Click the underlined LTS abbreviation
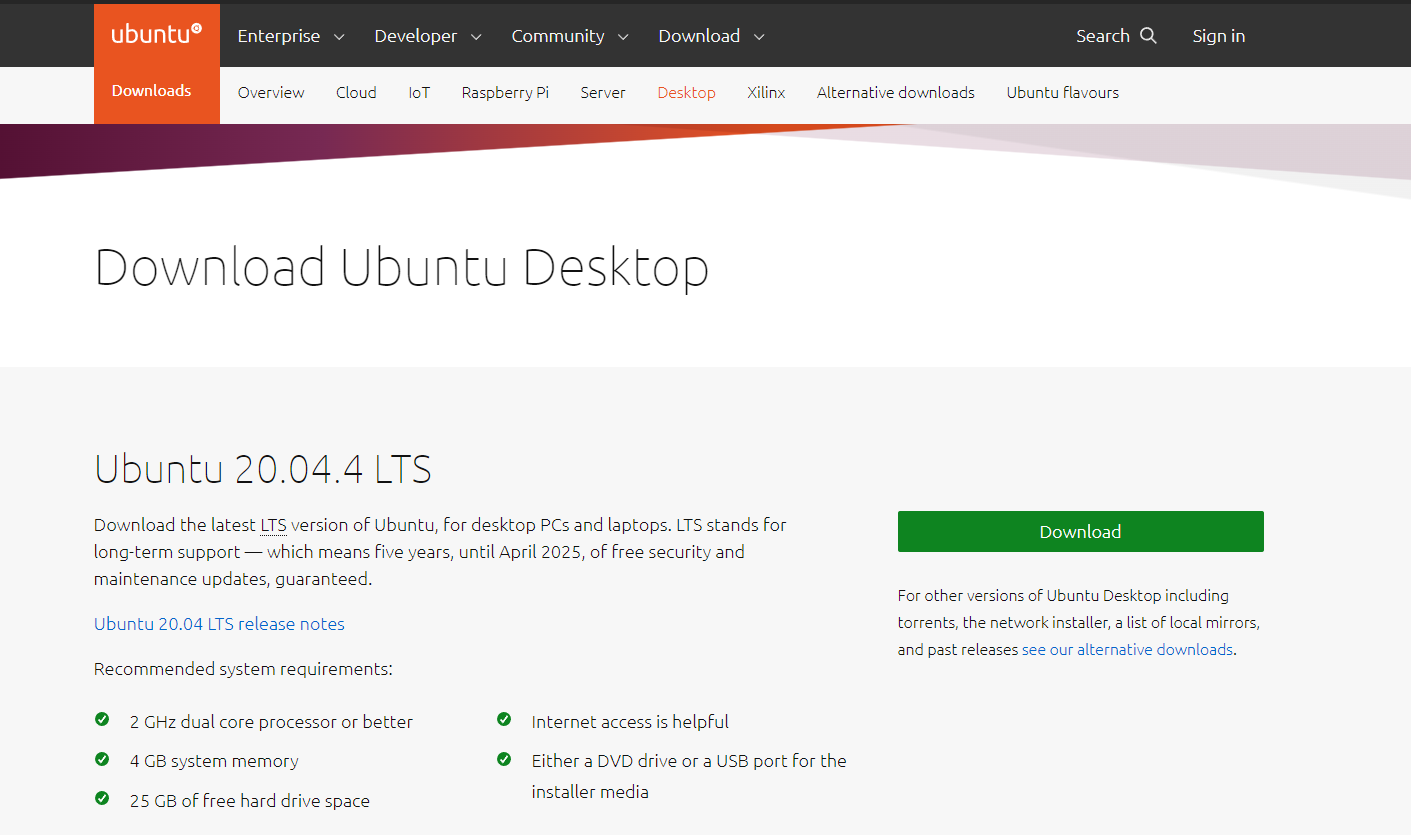Viewport: 1411px width, 835px height. pos(273,525)
